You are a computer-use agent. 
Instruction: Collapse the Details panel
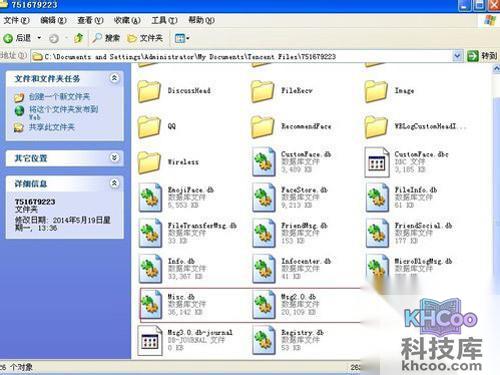point(114,183)
